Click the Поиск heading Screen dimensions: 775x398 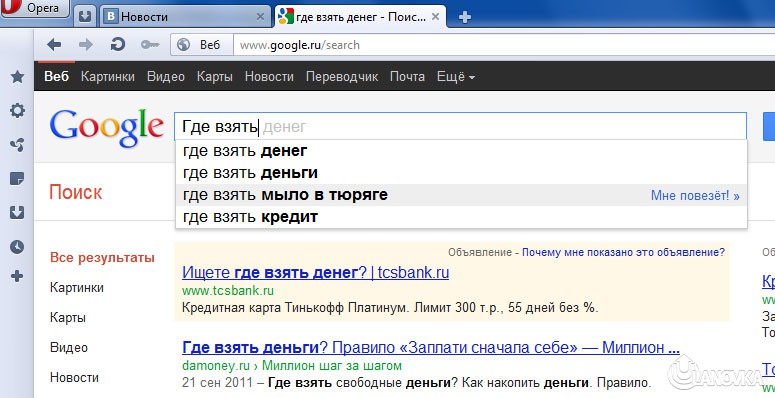pos(76,192)
